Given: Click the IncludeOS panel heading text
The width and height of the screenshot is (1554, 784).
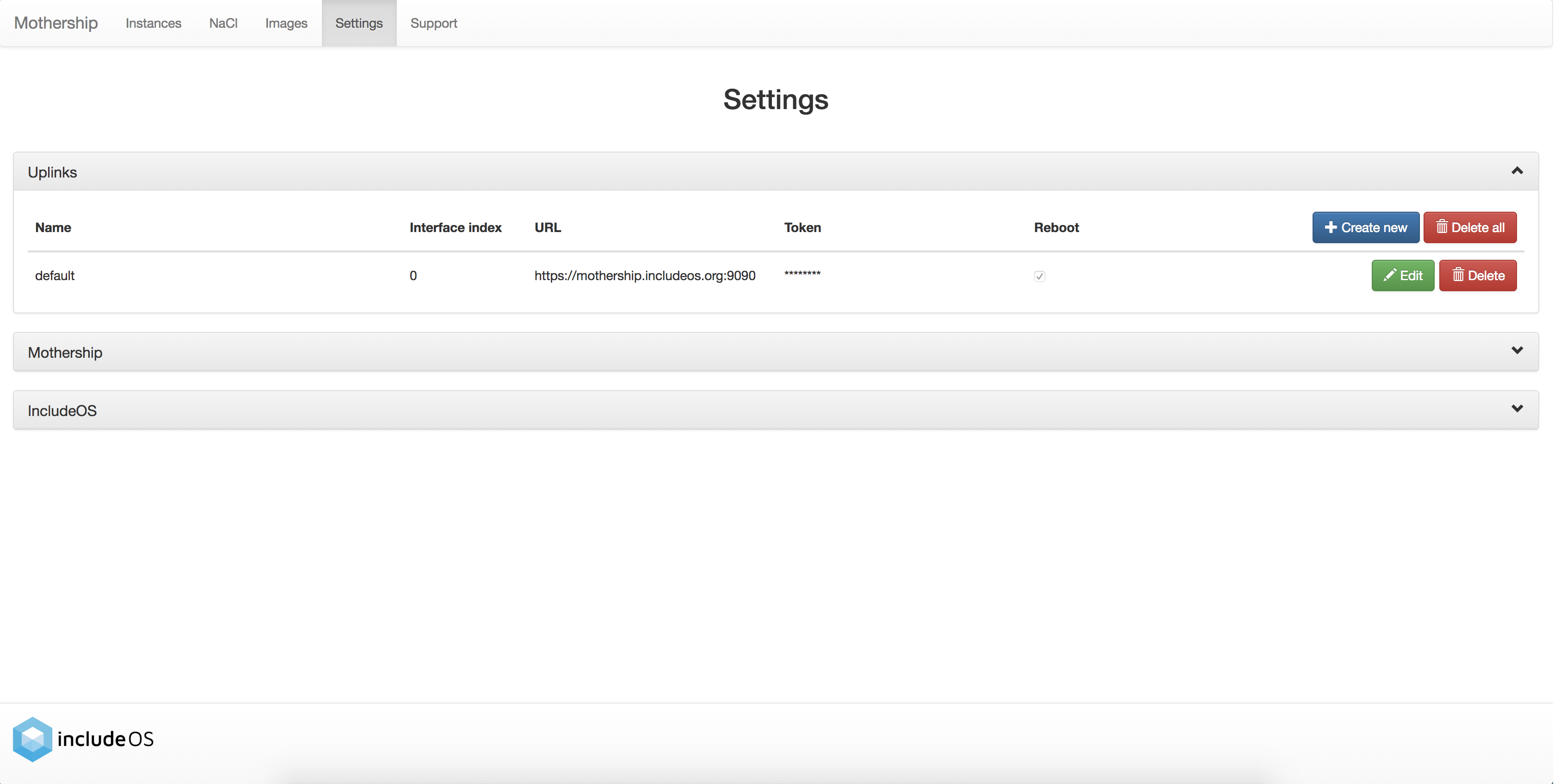Looking at the screenshot, I should [62, 410].
